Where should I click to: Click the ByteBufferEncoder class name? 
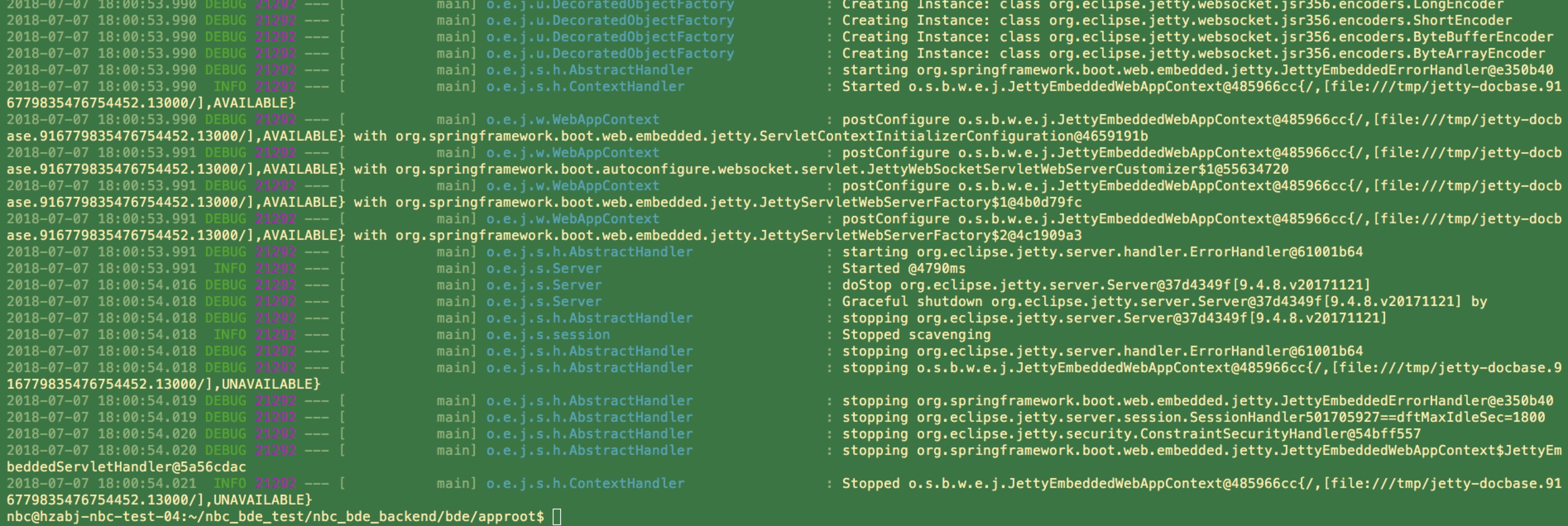pyautogui.click(x=1482, y=36)
